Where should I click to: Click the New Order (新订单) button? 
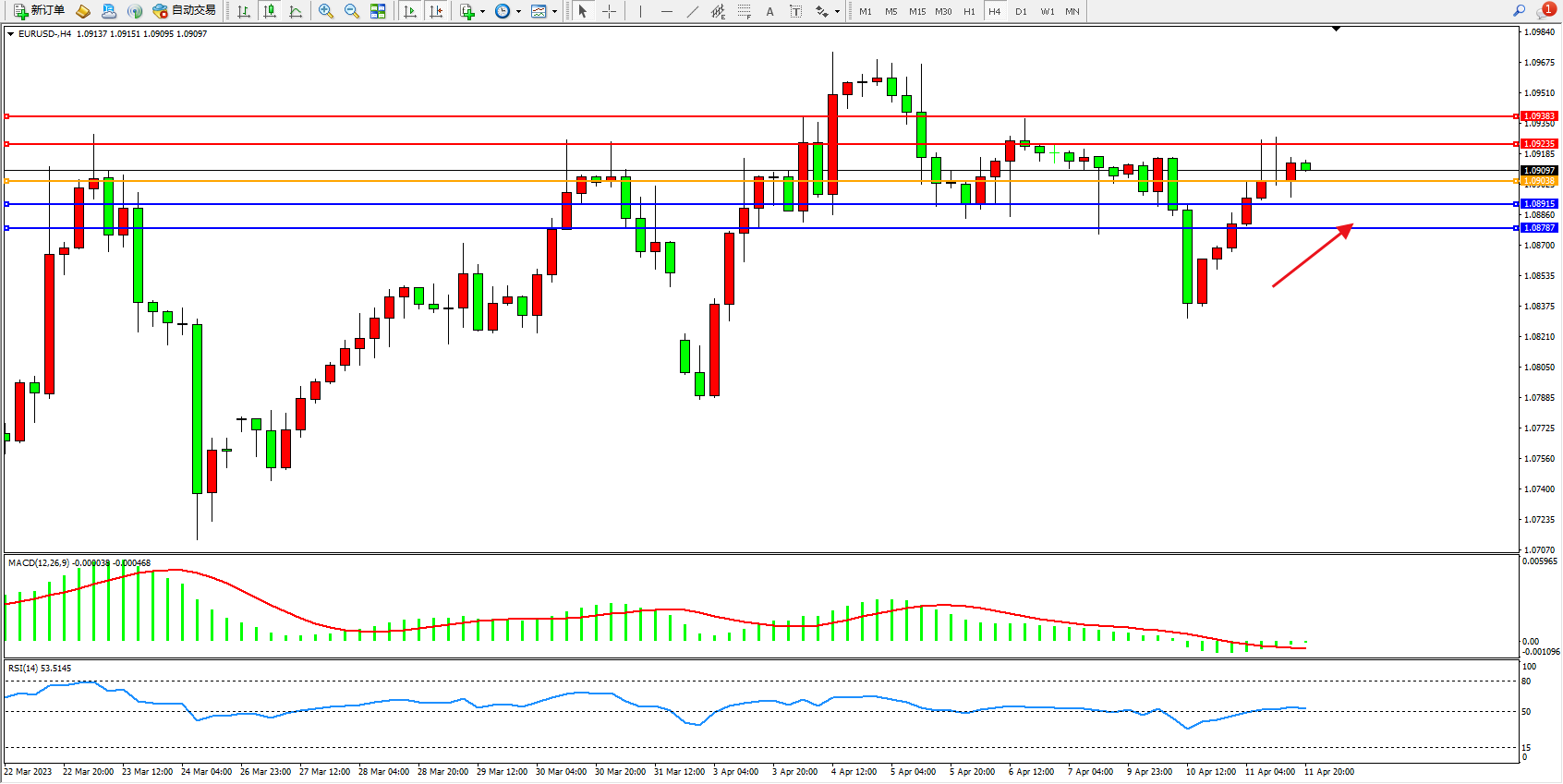pyautogui.click(x=39, y=11)
